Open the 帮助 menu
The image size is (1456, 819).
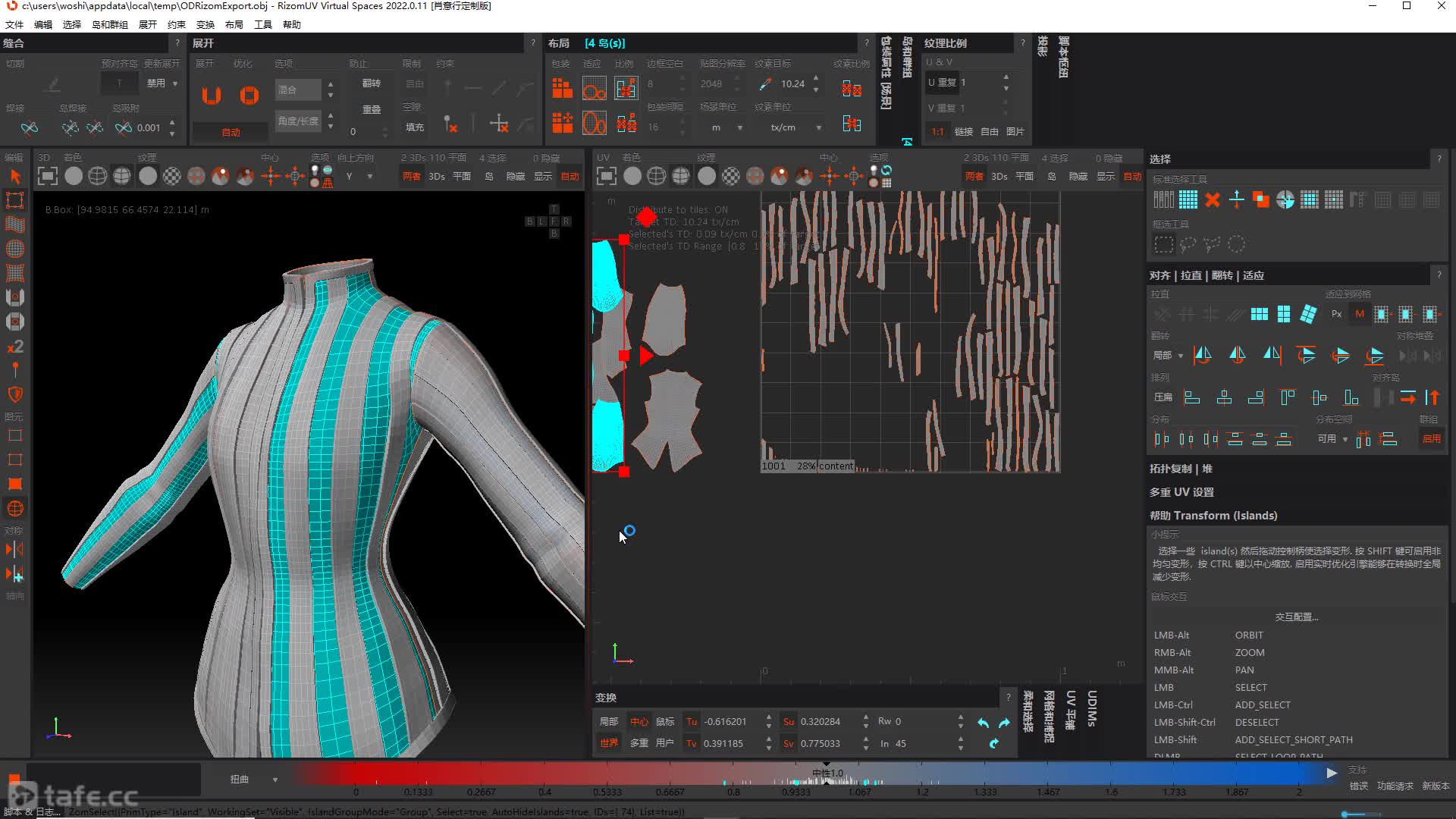[292, 24]
